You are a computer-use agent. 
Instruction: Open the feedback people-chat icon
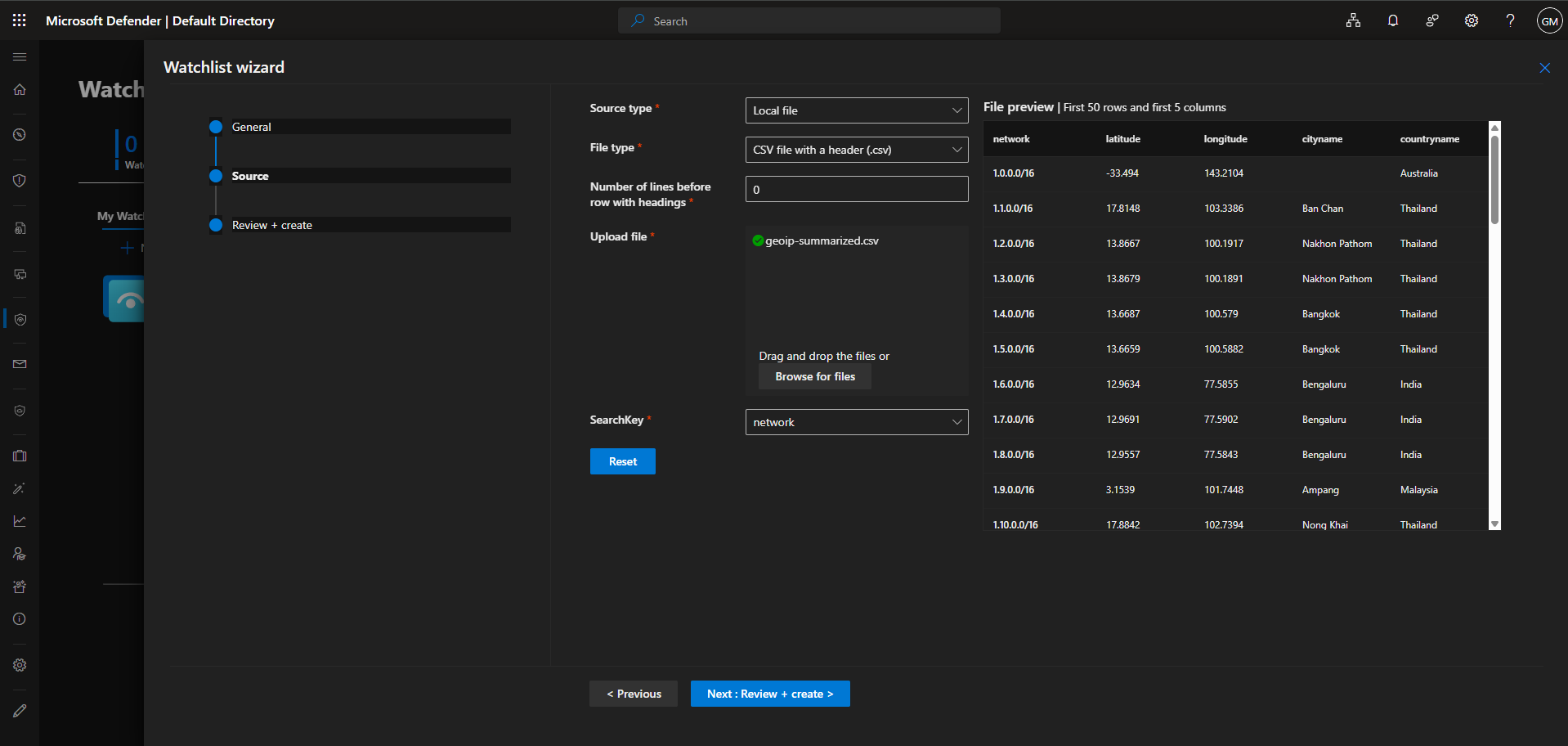coord(1432,20)
